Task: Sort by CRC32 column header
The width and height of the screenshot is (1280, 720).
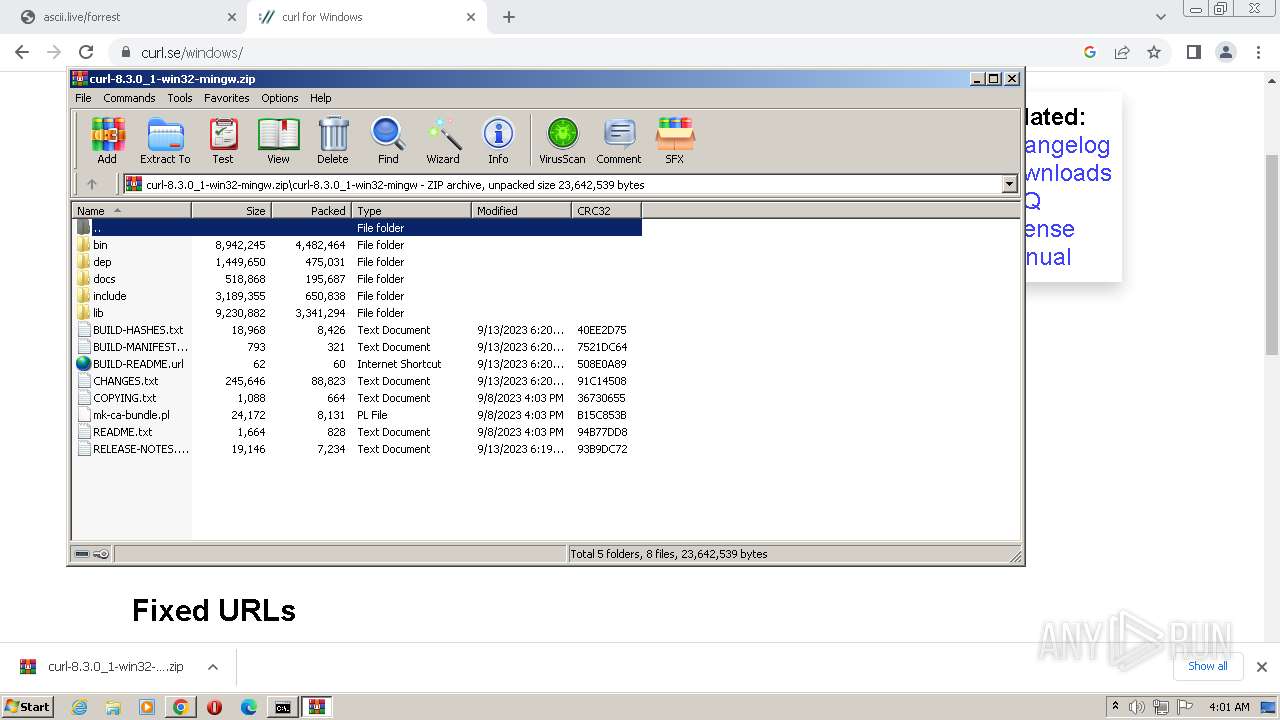Action: pyautogui.click(x=606, y=211)
